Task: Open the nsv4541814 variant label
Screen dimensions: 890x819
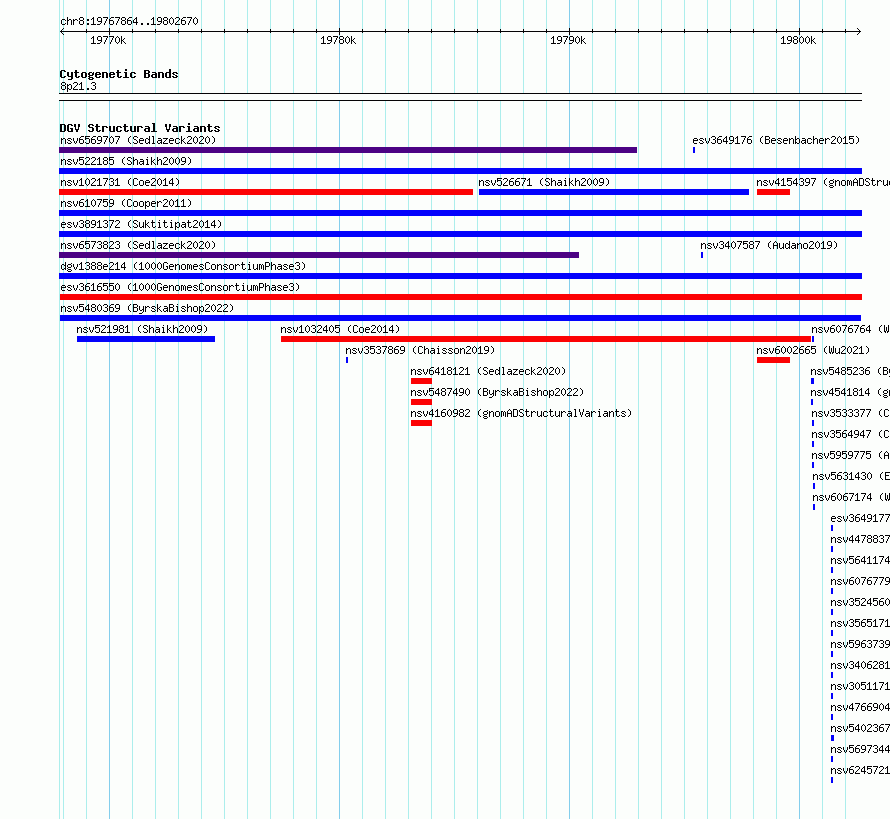Action: [850, 392]
